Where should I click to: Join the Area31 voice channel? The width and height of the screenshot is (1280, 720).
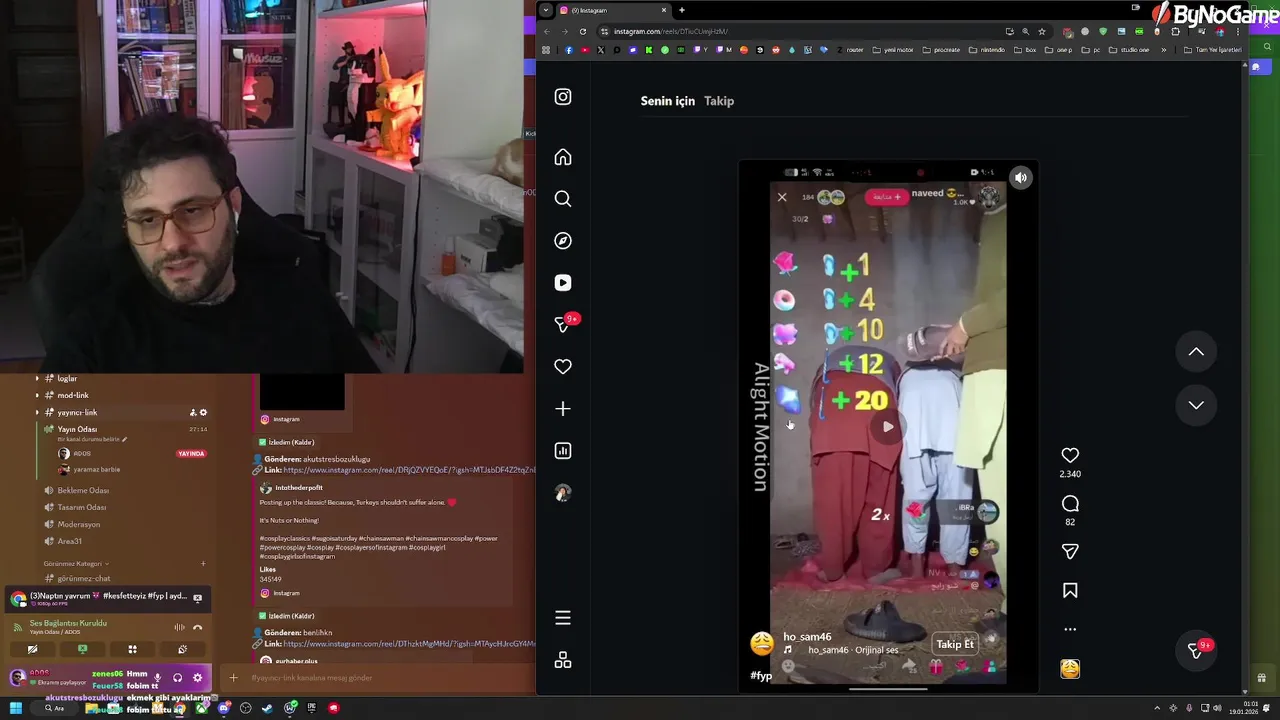click(x=70, y=541)
